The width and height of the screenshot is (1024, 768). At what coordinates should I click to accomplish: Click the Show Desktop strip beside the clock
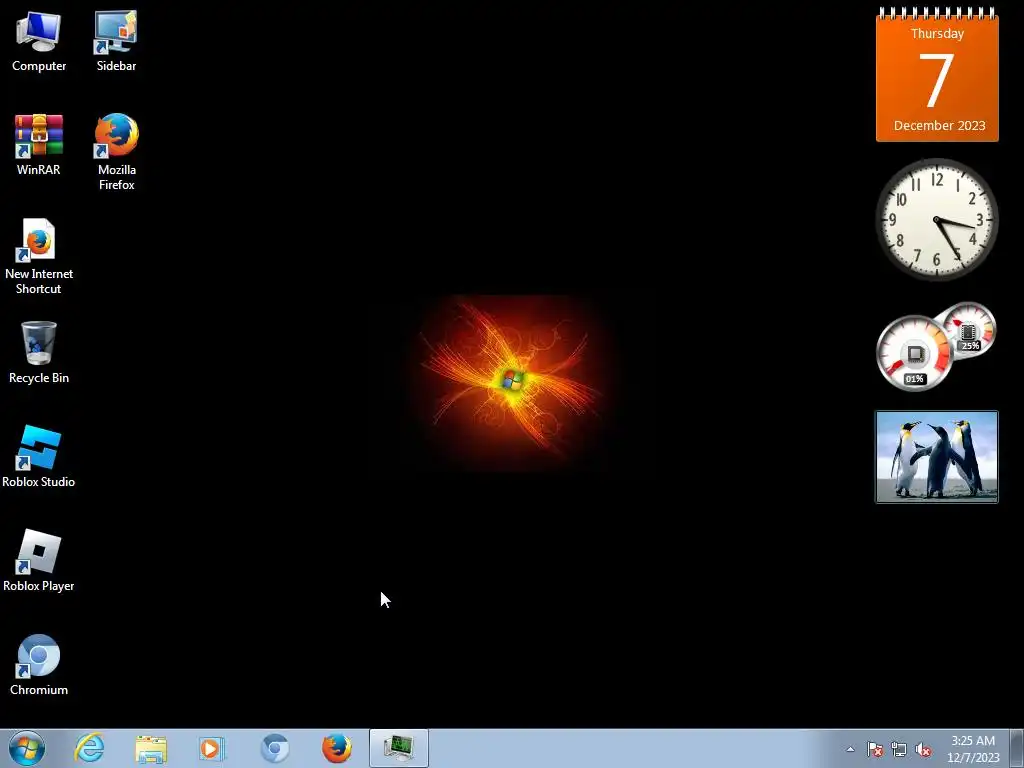pyautogui.click(x=1017, y=748)
